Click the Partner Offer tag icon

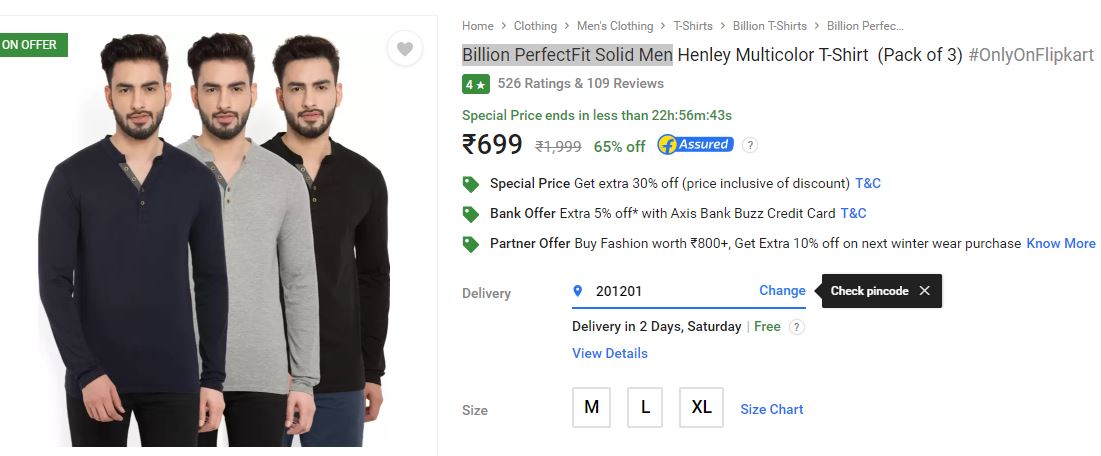pos(470,244)
